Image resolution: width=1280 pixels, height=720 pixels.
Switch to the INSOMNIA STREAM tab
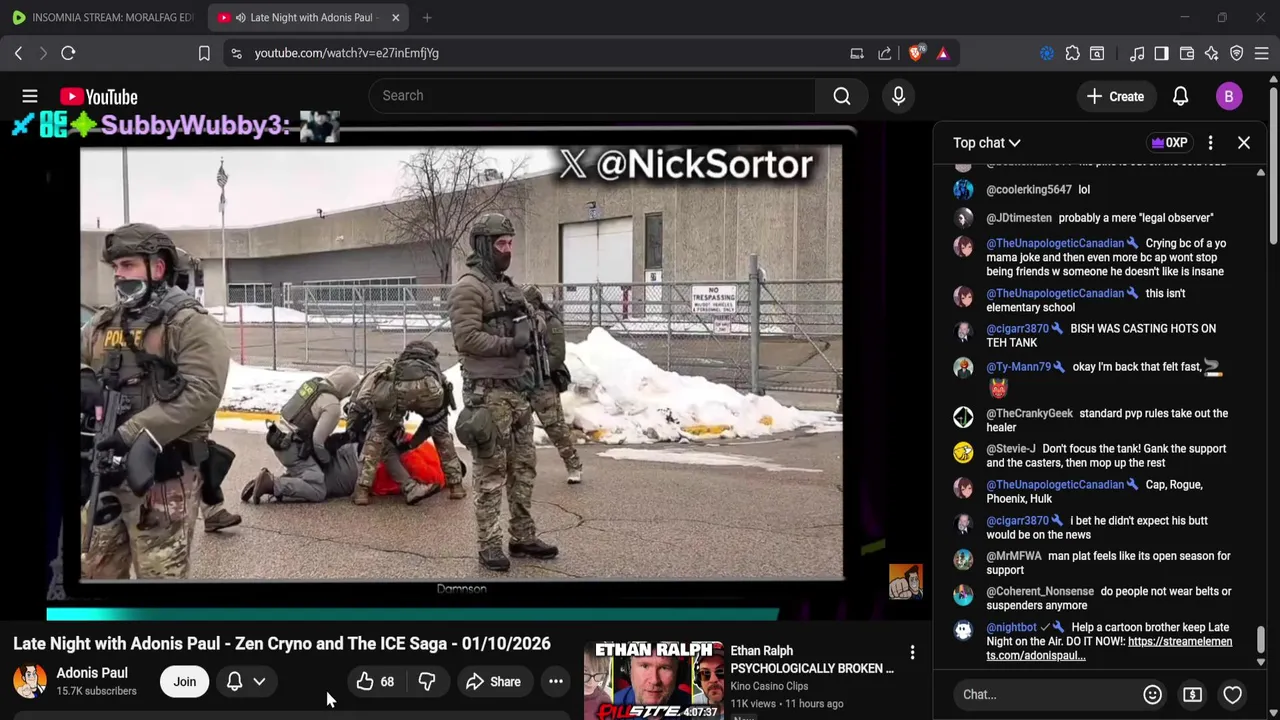103,17
